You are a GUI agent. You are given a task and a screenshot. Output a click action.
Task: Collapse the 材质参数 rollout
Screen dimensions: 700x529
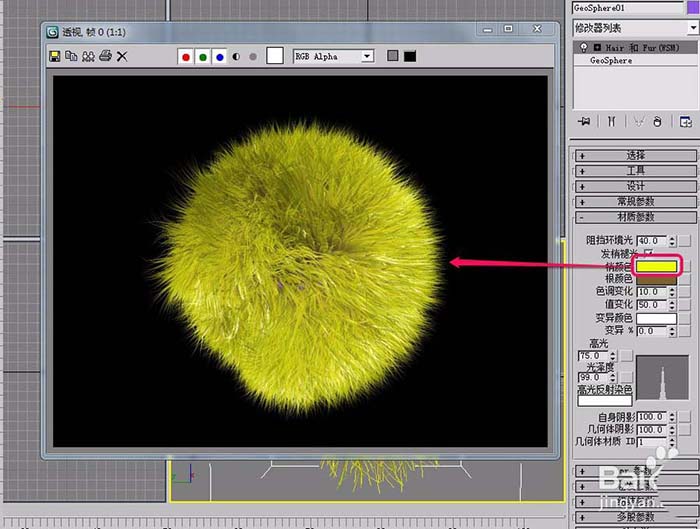(x=635, y=216)
